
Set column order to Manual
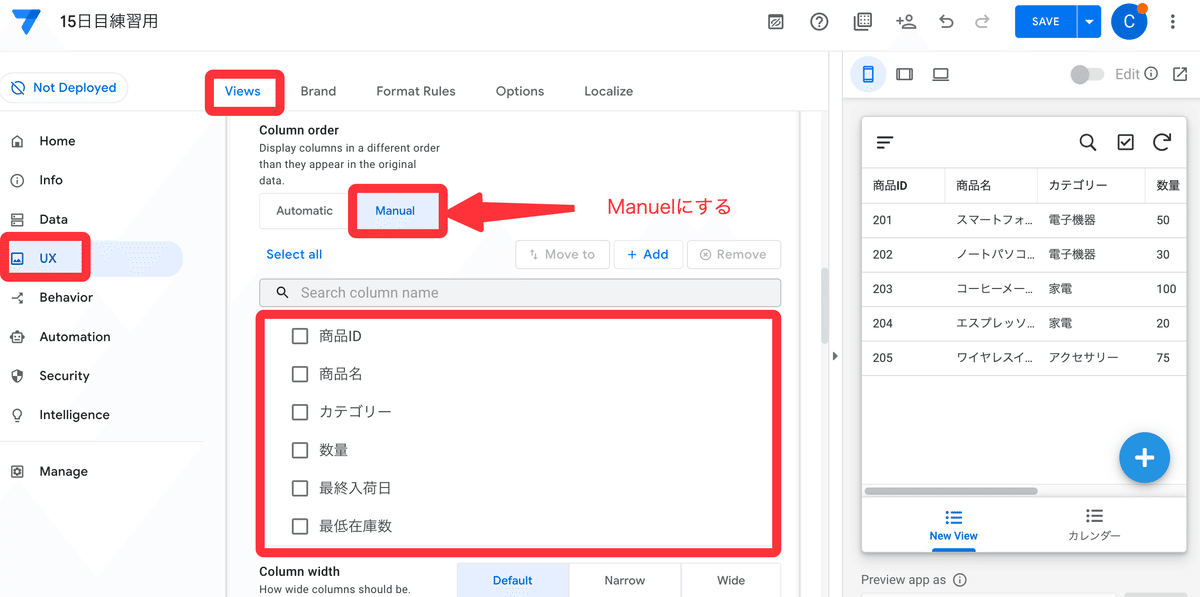(x=396, y=211)
